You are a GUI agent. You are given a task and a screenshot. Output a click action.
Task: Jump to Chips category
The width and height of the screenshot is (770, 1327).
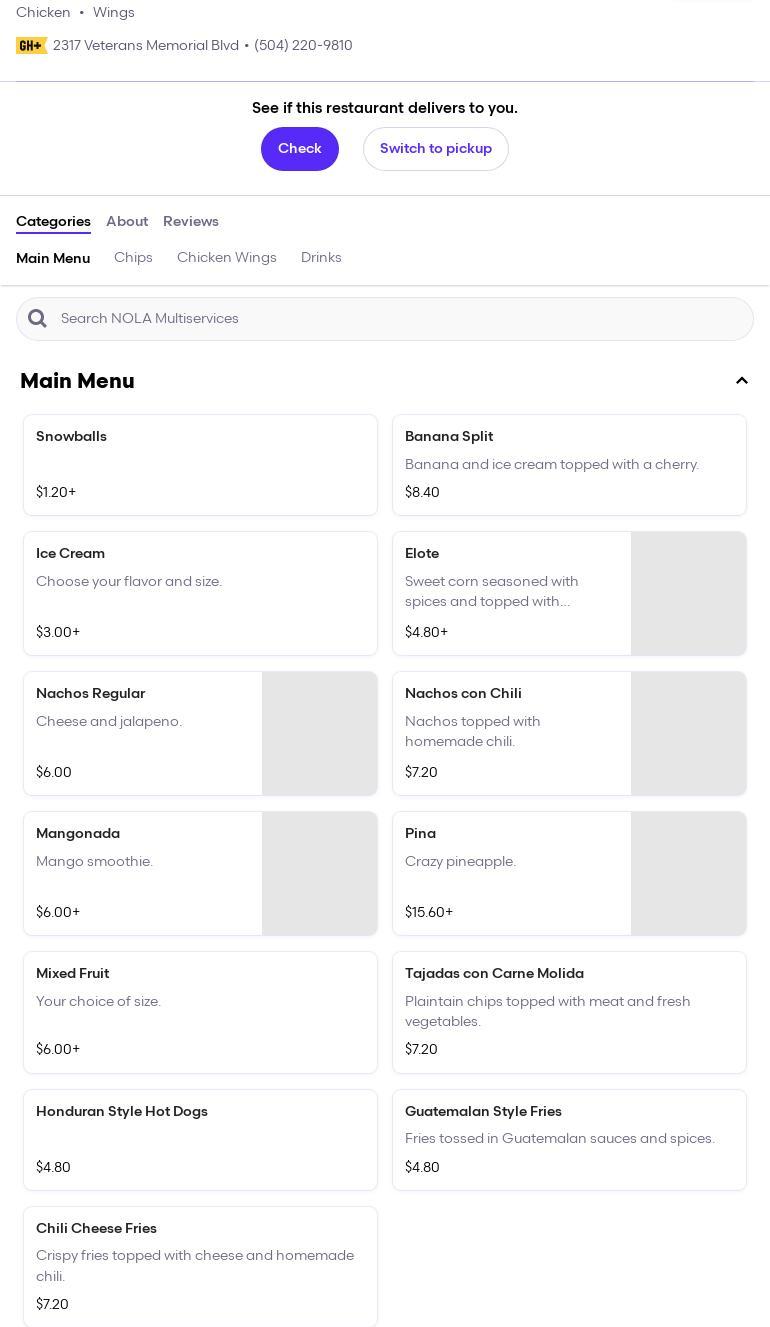click(133, 258)
